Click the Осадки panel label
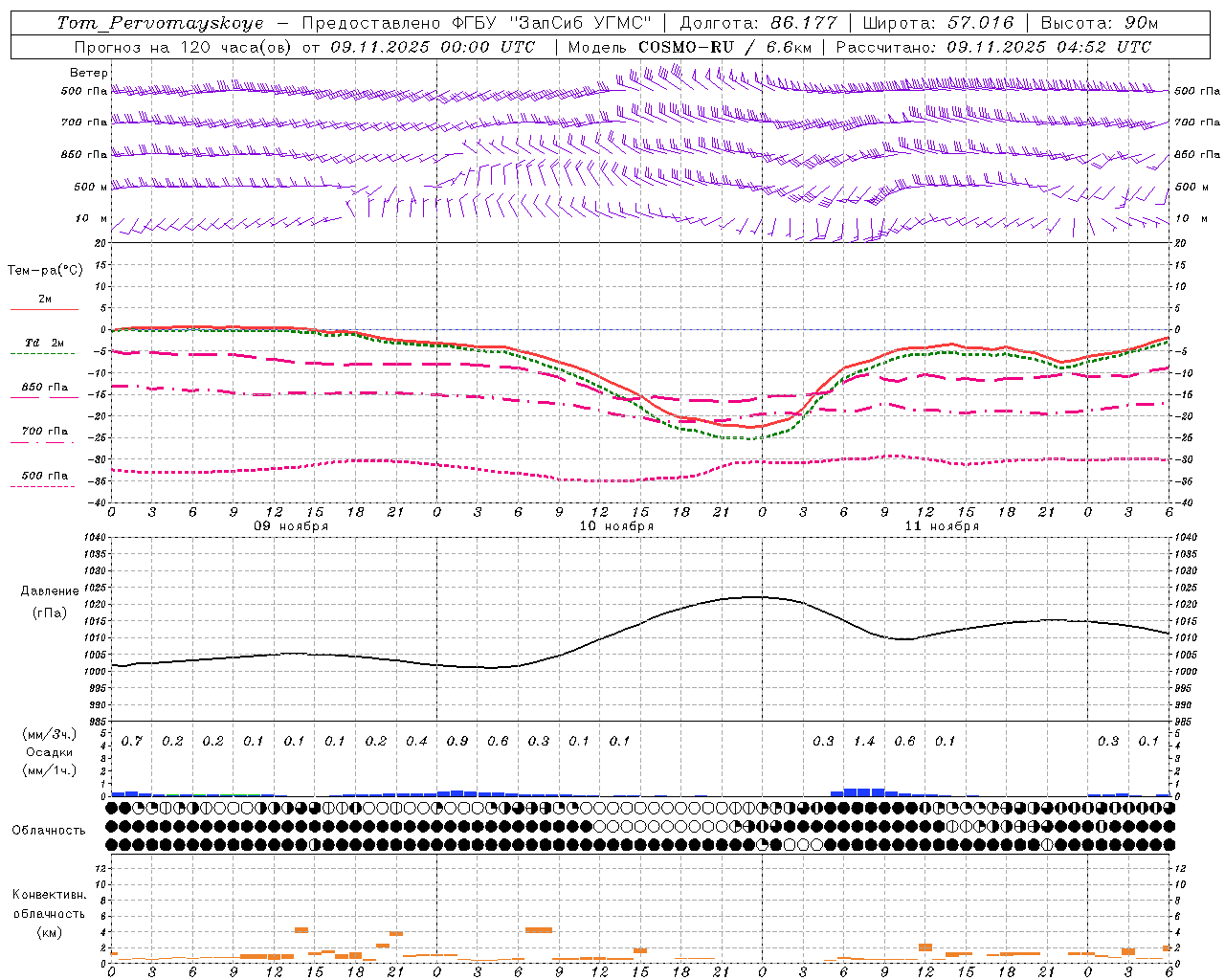 50,752
